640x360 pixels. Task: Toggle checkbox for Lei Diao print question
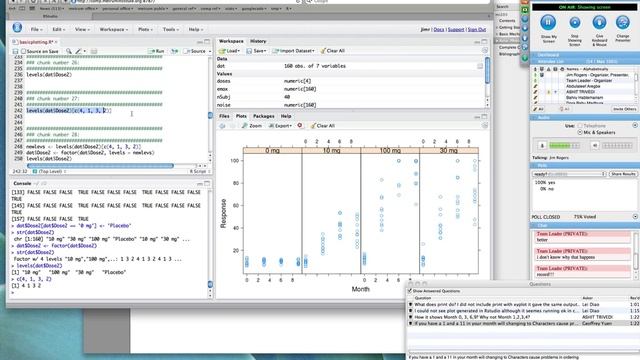pos(411,304)
